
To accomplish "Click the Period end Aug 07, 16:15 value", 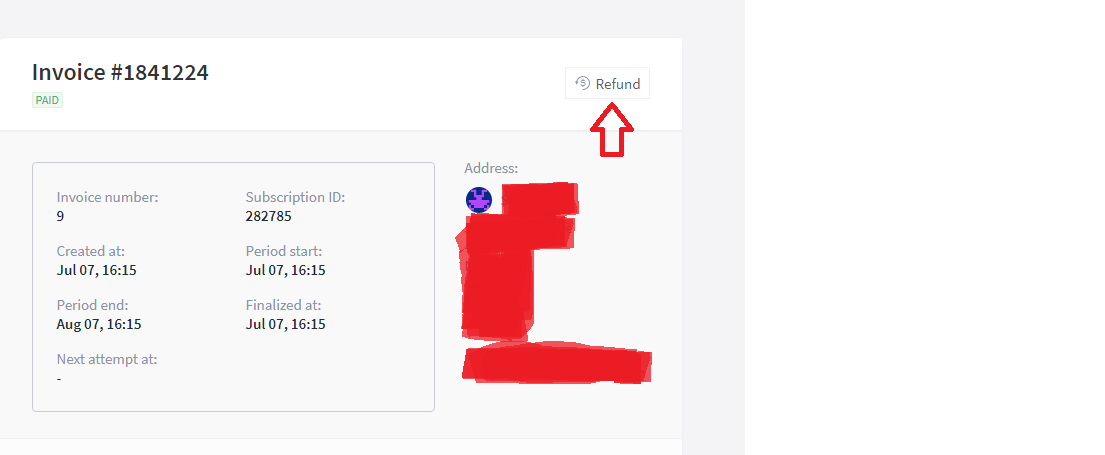I will tap(99, 324).
